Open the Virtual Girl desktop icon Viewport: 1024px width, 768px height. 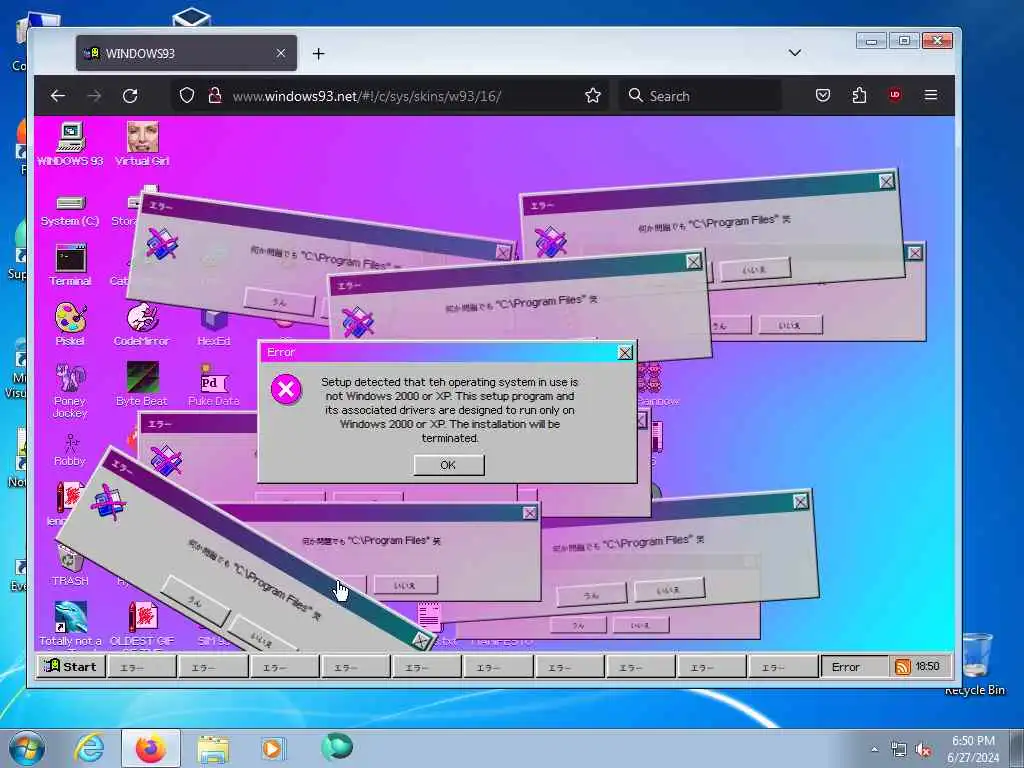pos(142,144)
